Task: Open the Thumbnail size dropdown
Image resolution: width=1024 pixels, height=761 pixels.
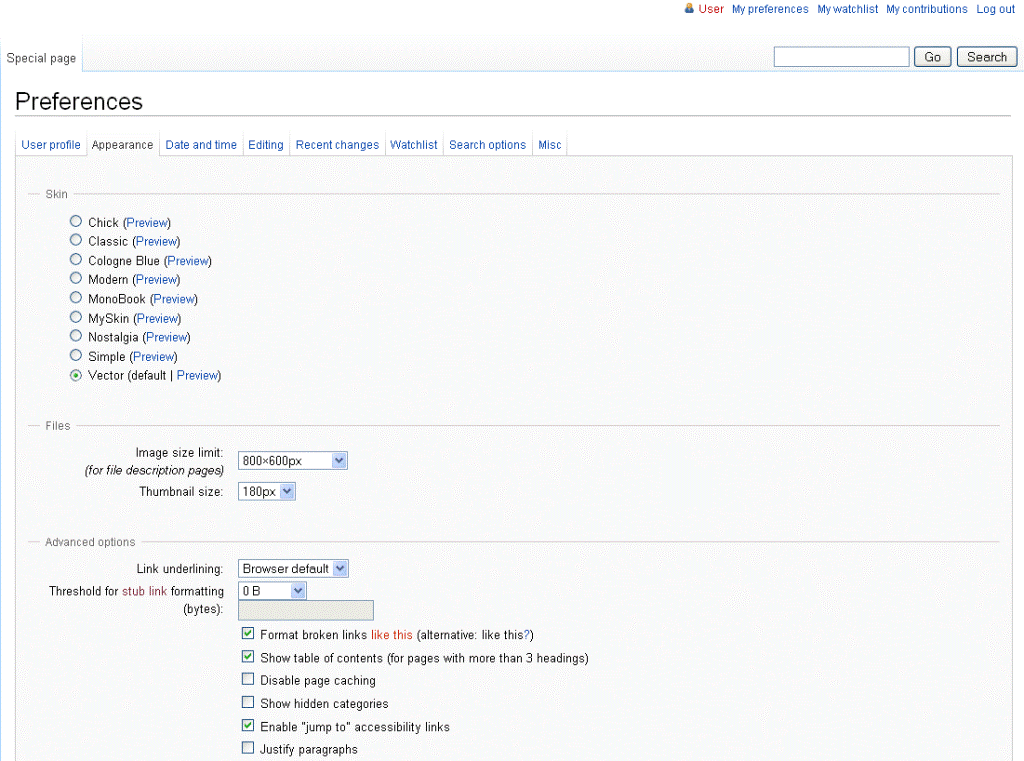Action: (266, 491)
